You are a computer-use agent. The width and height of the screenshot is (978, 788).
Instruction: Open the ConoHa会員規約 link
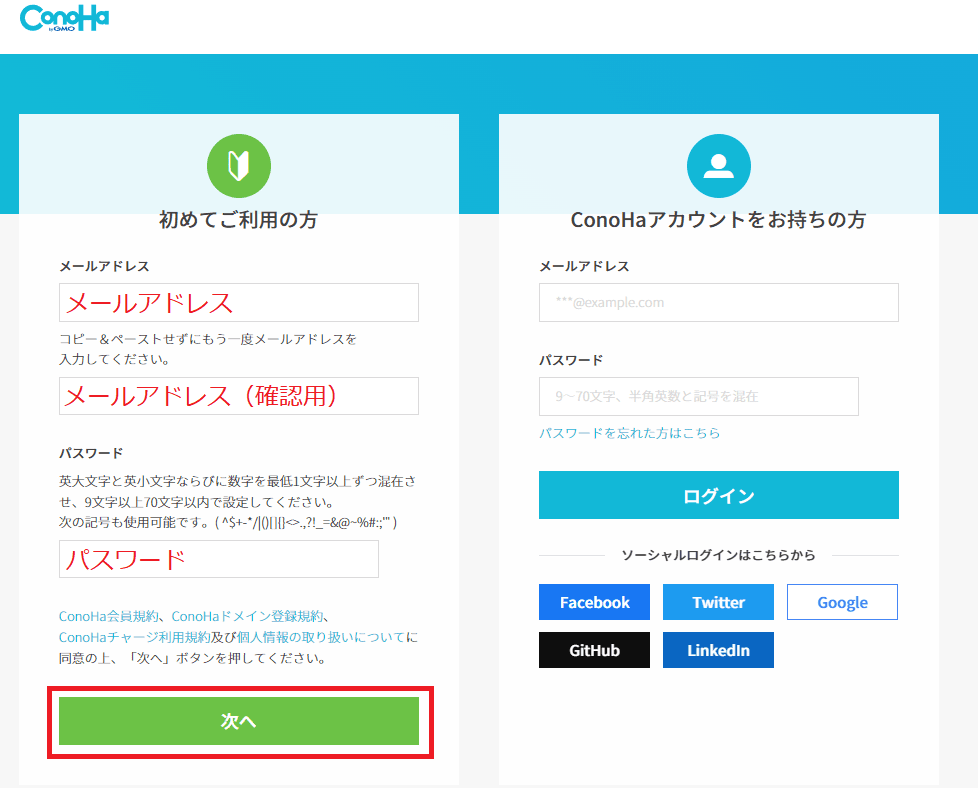[x=109, y=616]
